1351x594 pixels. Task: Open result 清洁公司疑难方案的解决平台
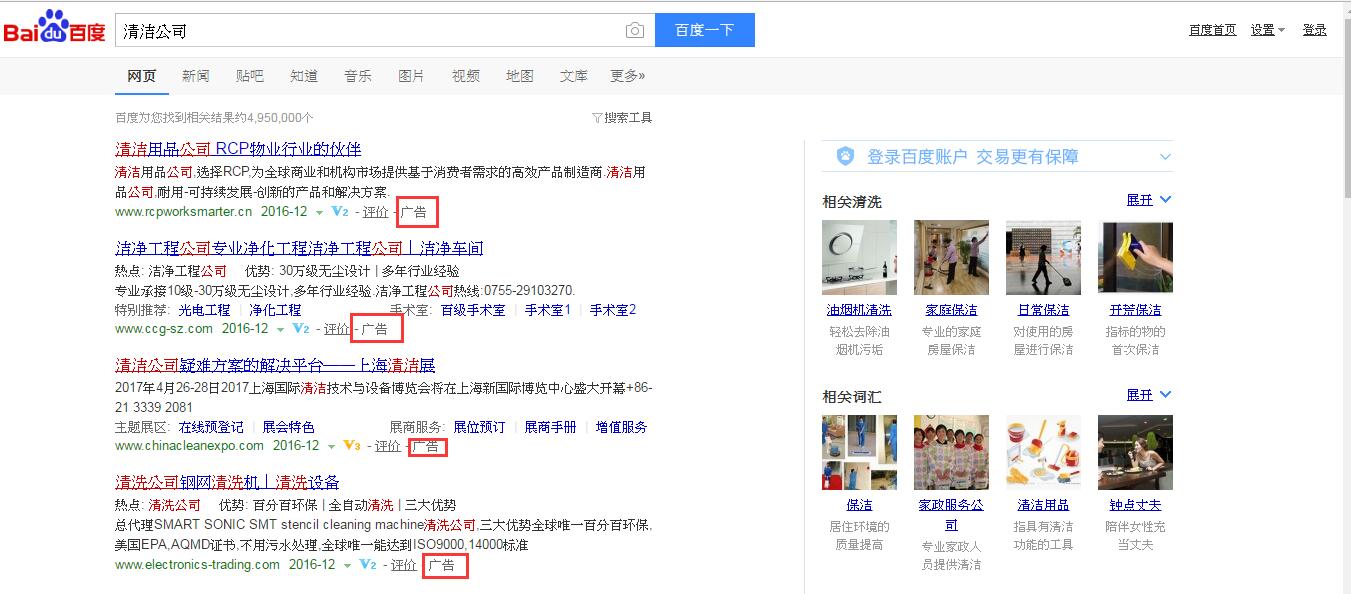pos(275,365)
